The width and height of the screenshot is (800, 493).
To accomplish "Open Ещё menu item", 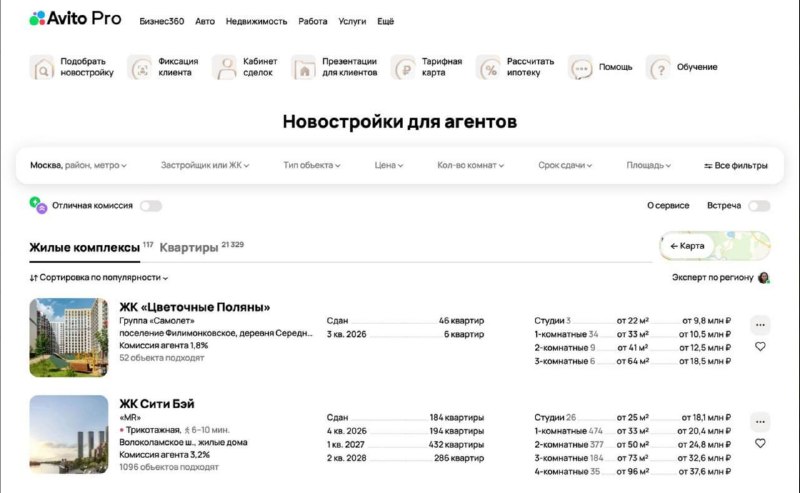I will pos(386,21).
